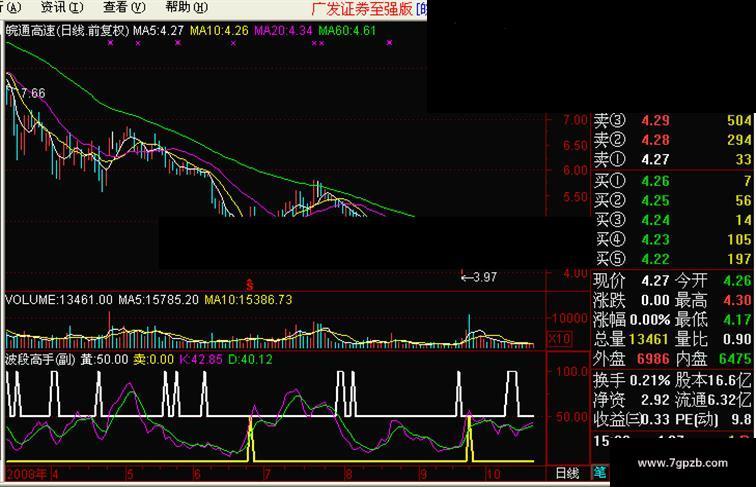The height and width of the screenshot is (487, 756).
Task: Click the volume MA10:15386.73 label
Action: click(x=248, y=299)
